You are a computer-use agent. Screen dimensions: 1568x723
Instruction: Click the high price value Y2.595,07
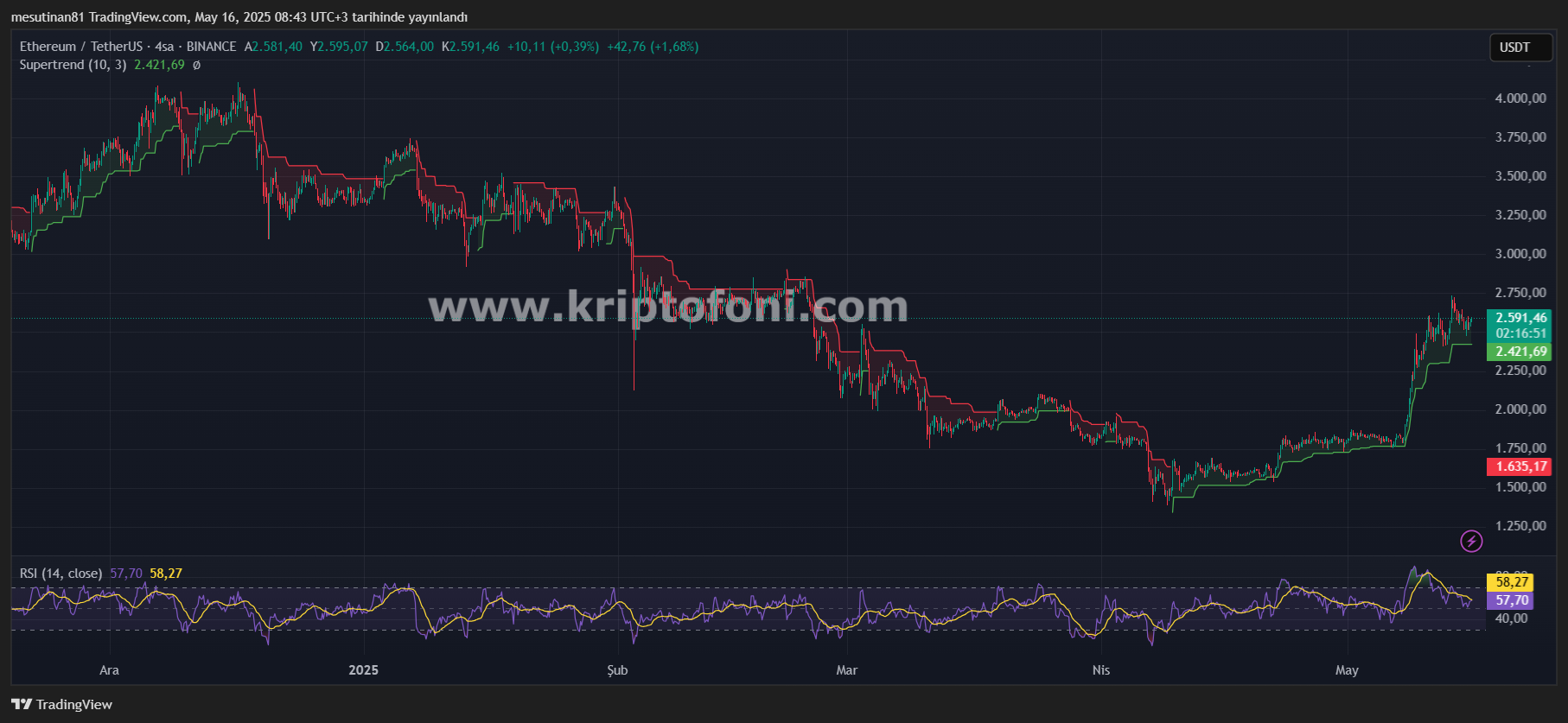339,47
